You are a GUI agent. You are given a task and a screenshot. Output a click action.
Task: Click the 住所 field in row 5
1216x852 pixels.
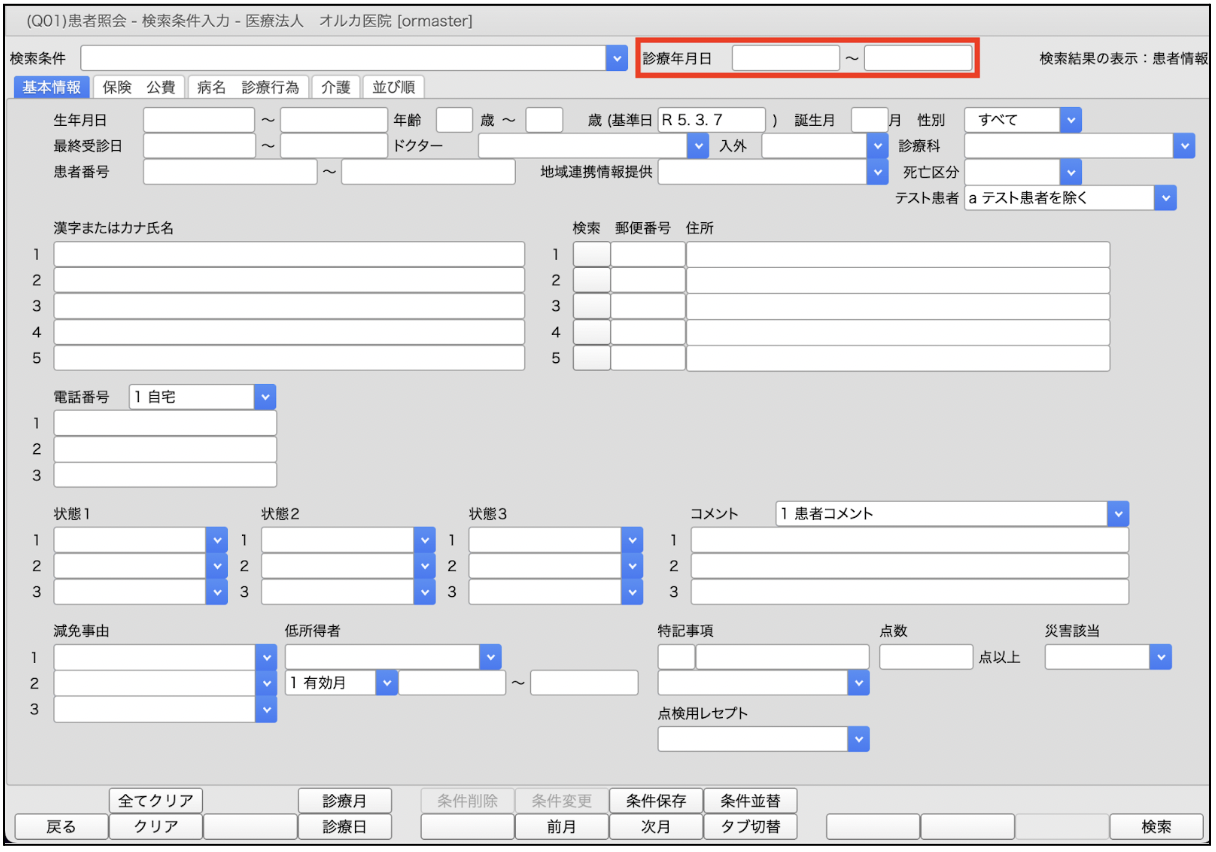click(x=898, y=358)
